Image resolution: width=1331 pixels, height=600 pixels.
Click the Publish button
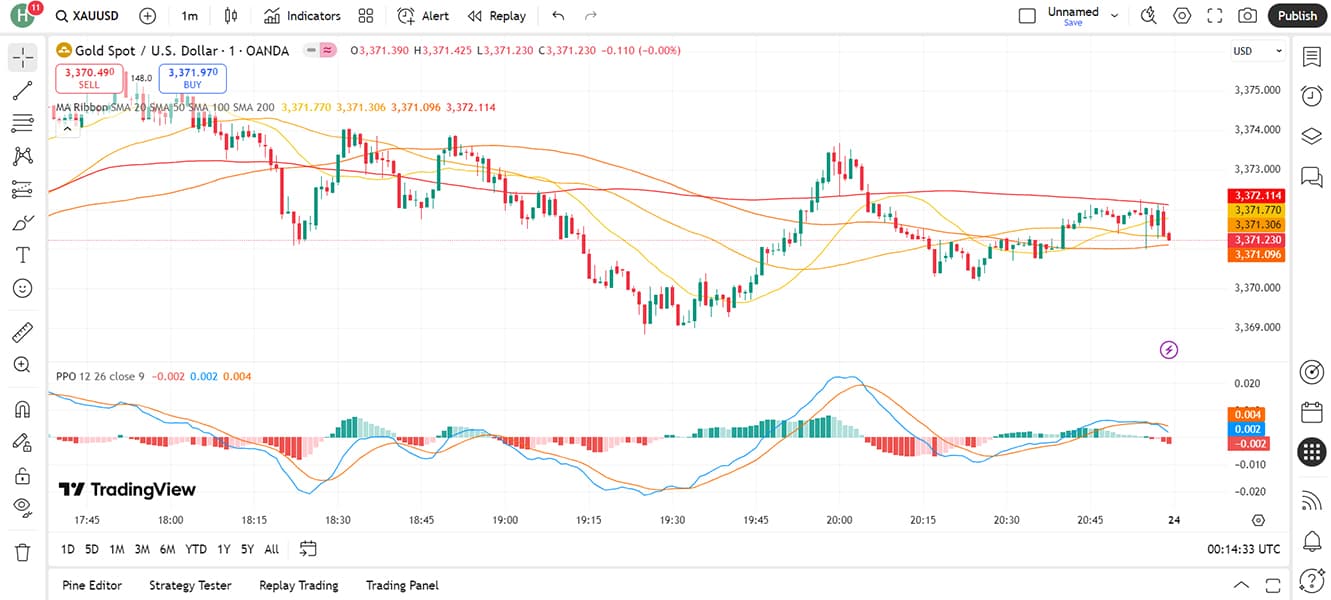click(1297, 16)
